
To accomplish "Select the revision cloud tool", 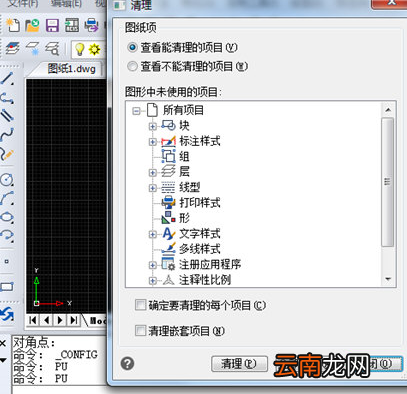I will point(7,235).
